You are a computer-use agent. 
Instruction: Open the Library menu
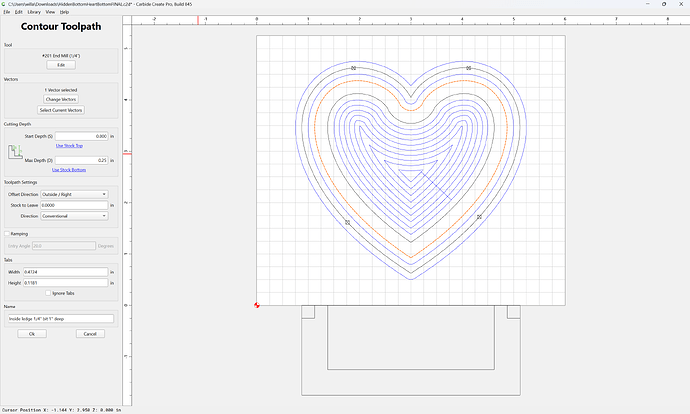pyautogui.click(x=34, y=12)
